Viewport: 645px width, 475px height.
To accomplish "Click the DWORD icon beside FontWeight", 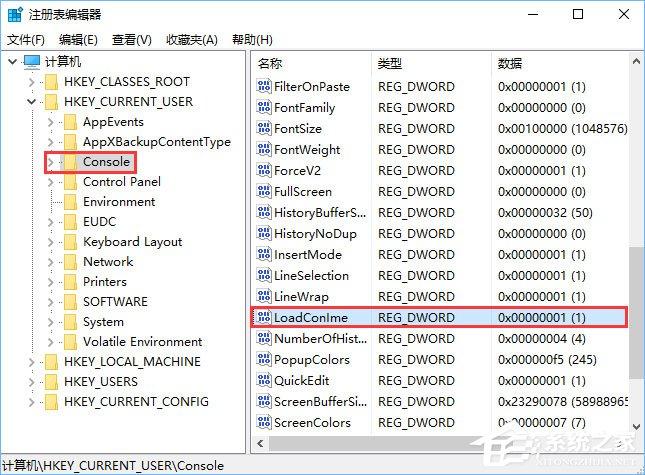I will 264,149.
